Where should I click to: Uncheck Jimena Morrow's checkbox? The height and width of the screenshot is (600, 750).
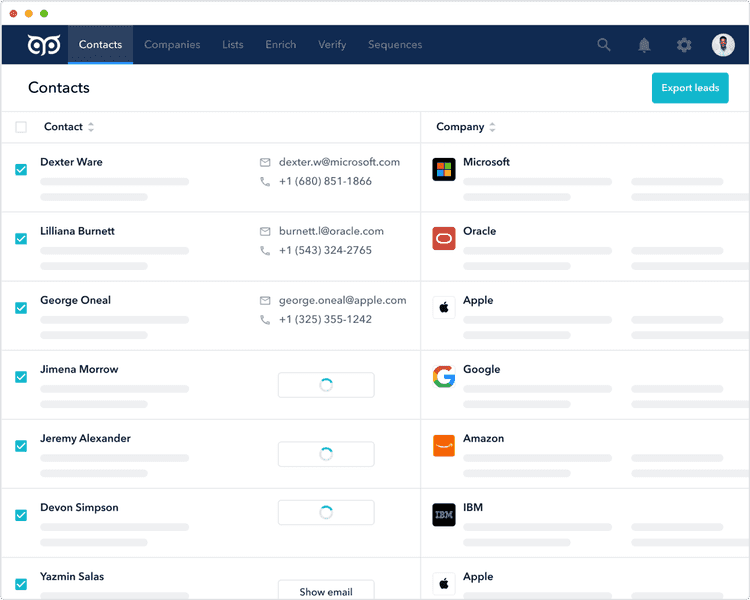tap(21, 377)
